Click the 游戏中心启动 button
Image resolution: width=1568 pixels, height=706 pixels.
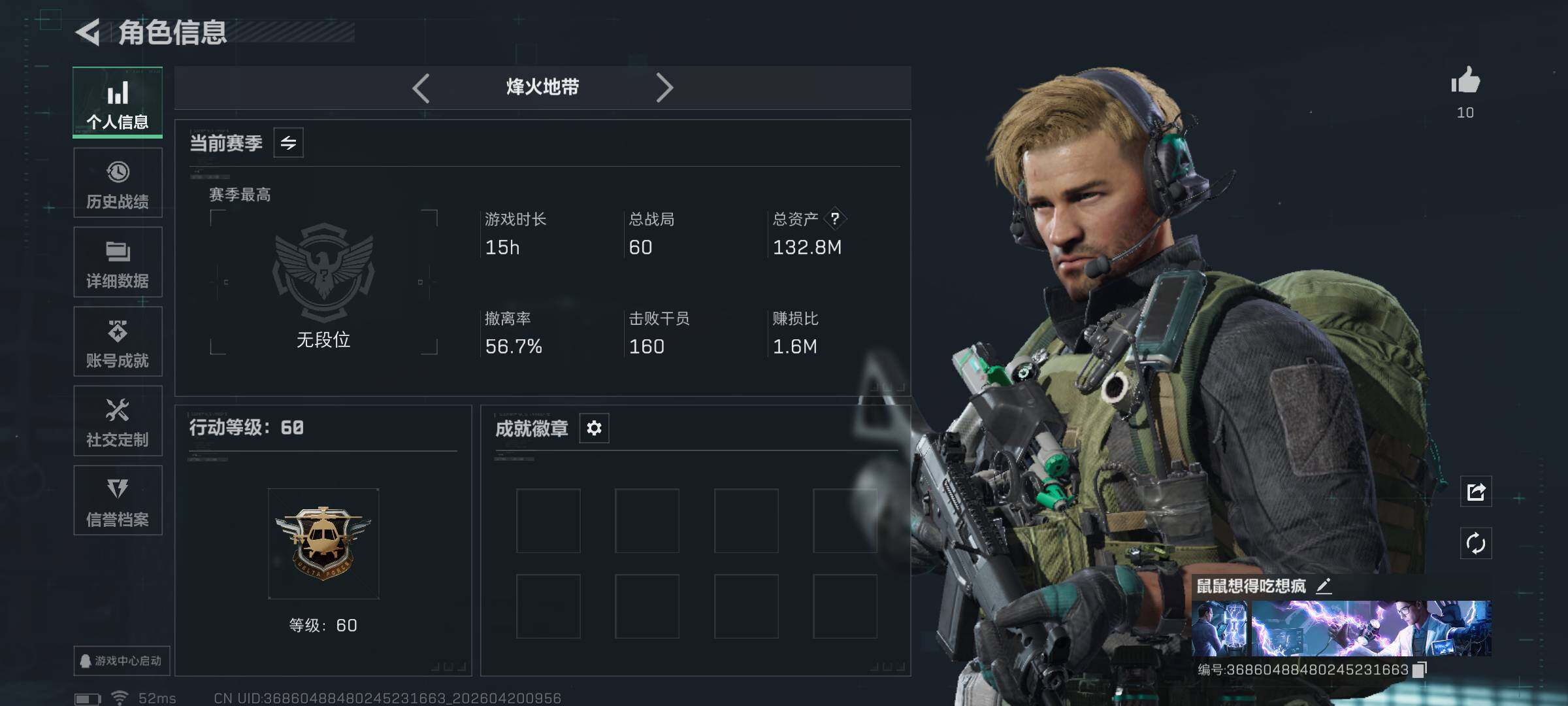(122, 661)
